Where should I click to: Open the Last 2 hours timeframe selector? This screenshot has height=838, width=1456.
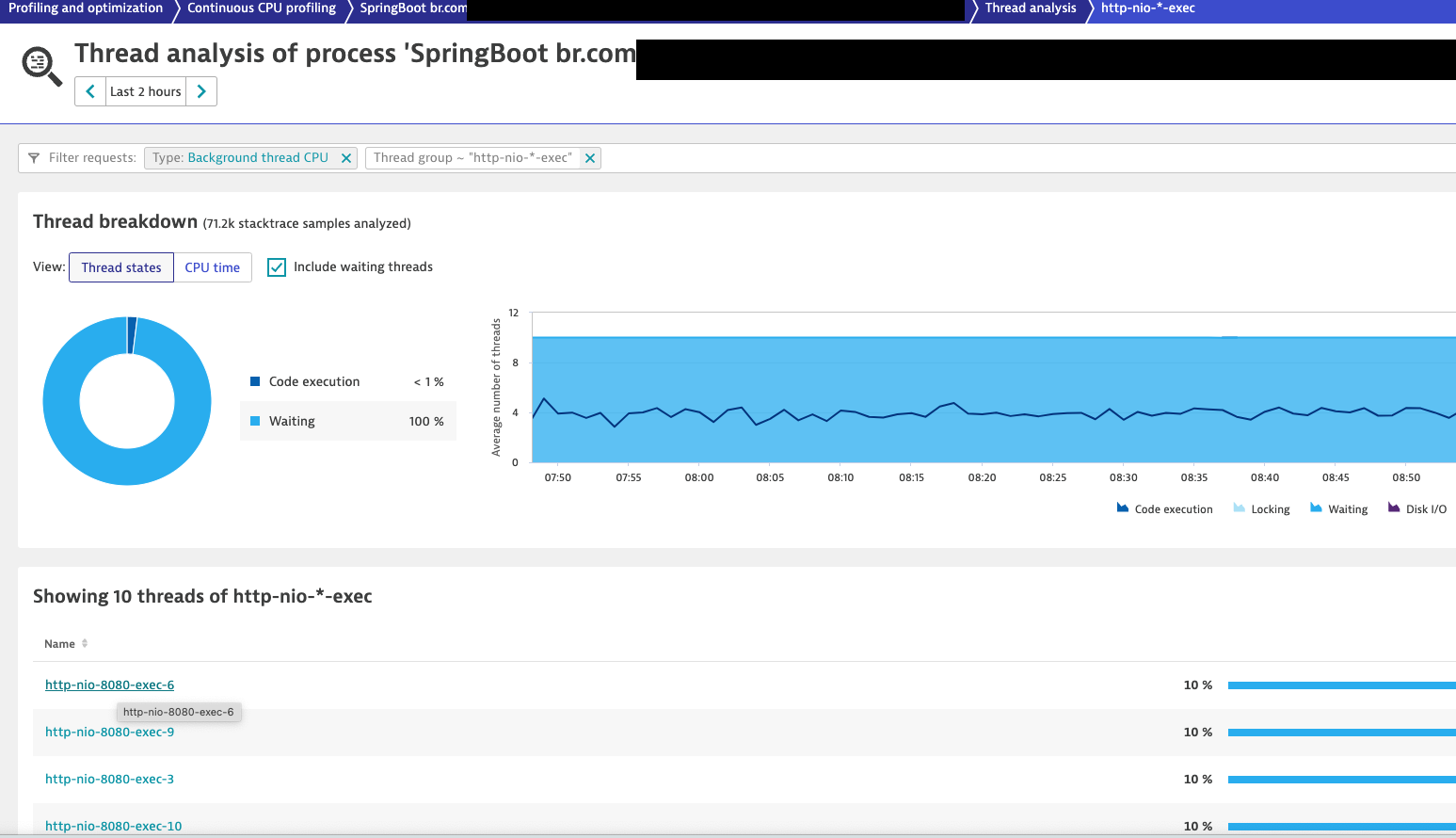[x=145, y=91]
